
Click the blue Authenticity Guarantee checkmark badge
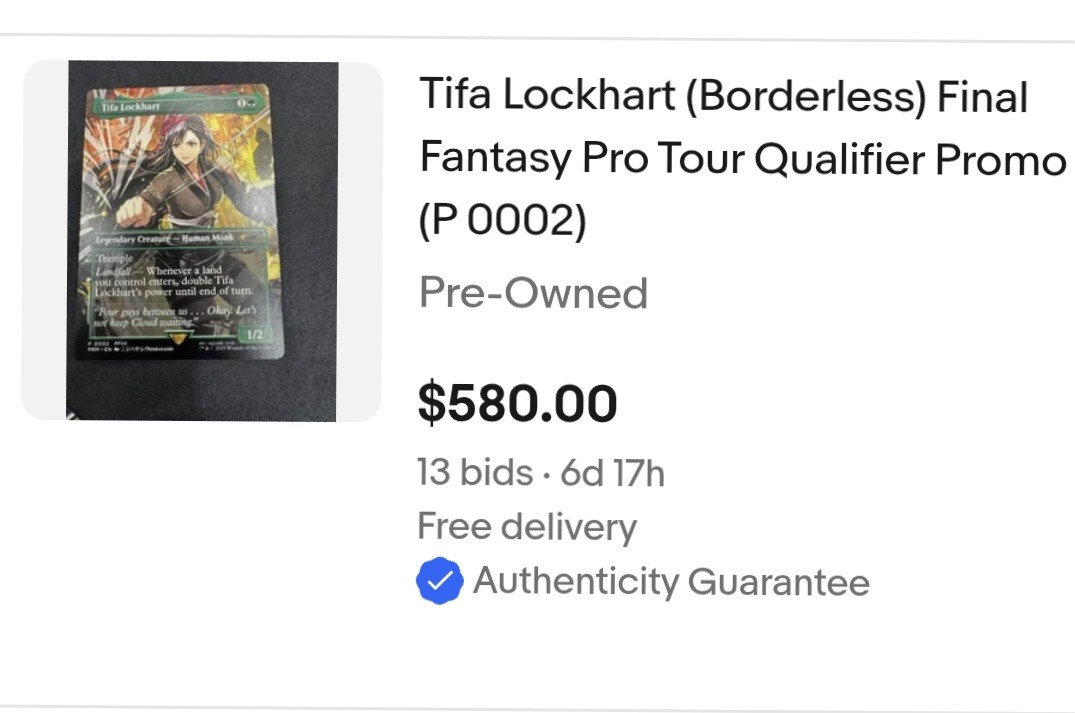click(439, 581)
